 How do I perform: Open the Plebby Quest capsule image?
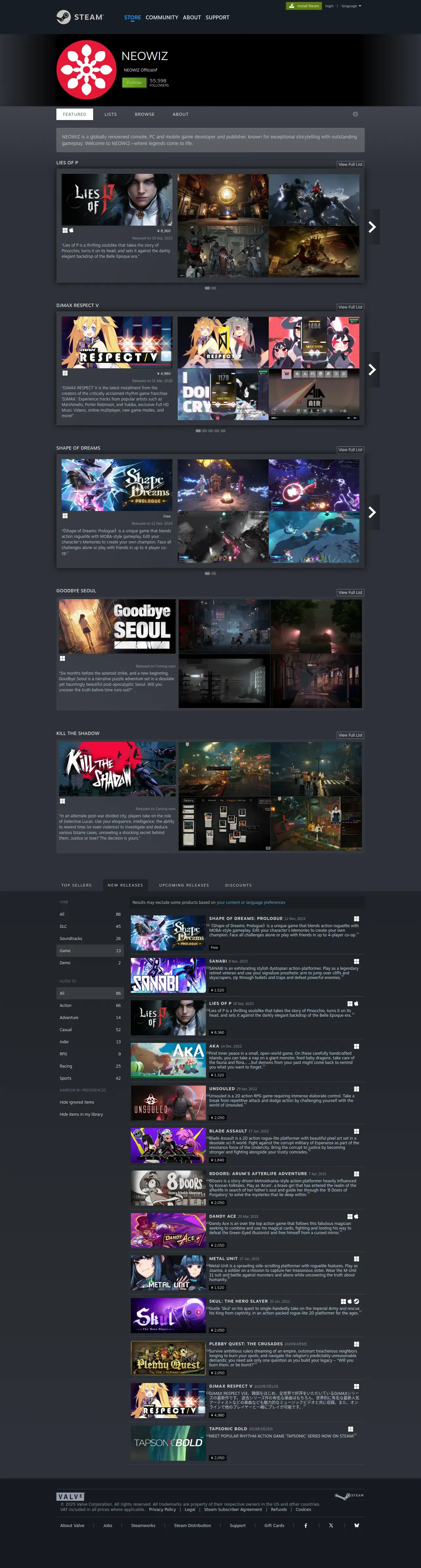tap(169, 1358)
